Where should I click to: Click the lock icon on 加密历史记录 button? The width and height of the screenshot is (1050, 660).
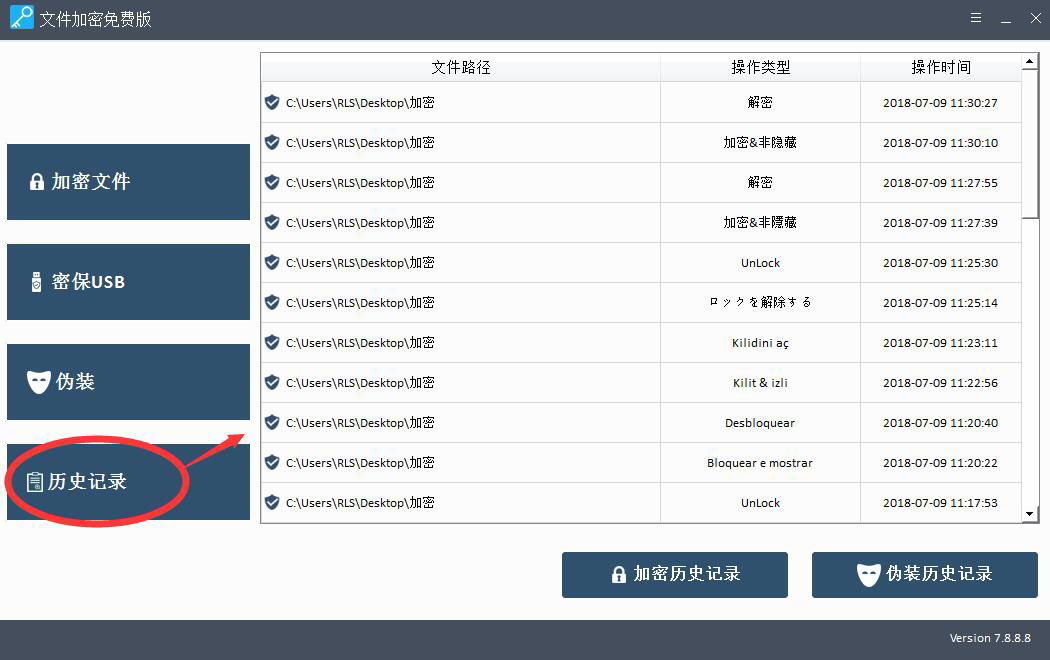point(619,575)
